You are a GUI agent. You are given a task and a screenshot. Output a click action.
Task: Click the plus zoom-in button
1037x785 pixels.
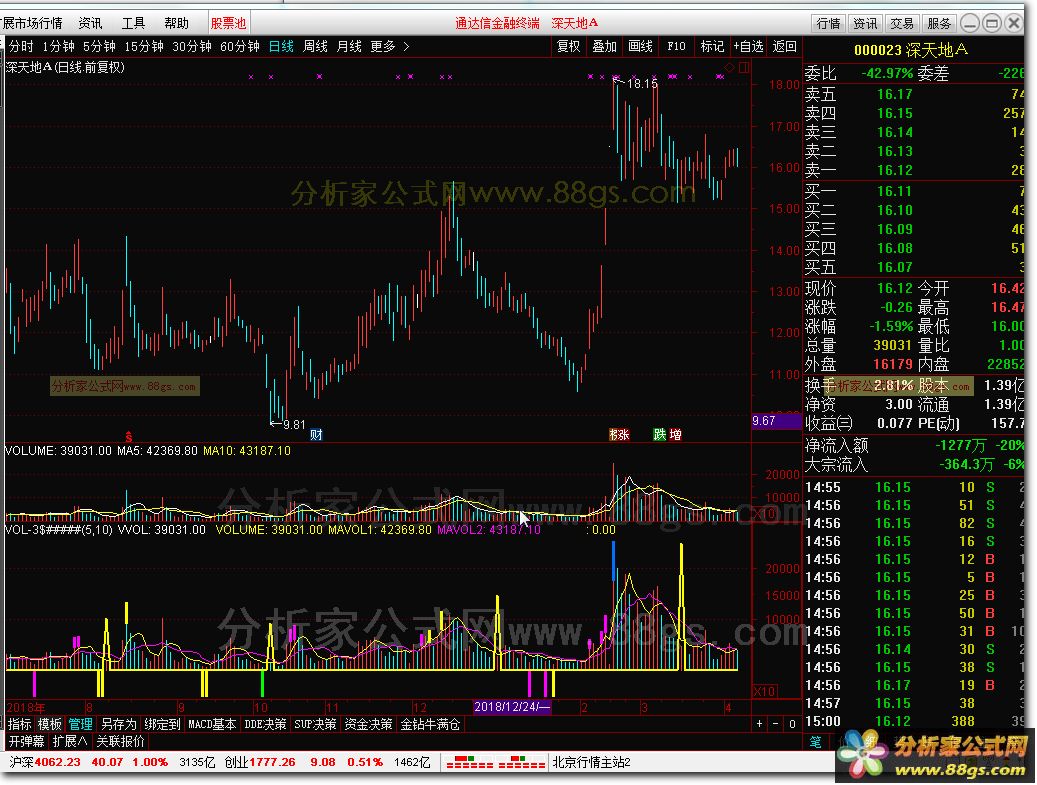(759, 724)
